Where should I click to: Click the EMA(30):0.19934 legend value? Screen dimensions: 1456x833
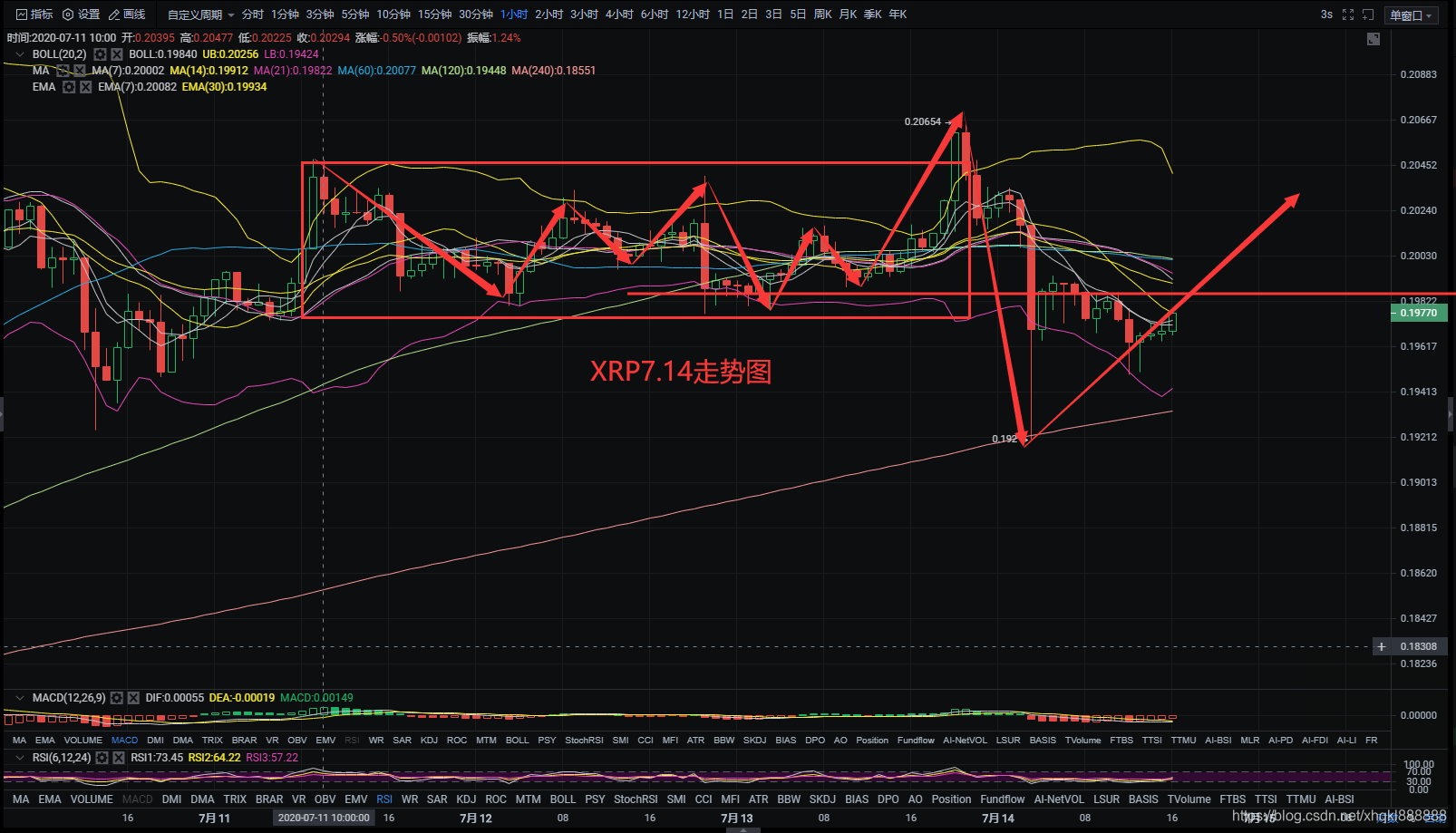coord(224,87)
